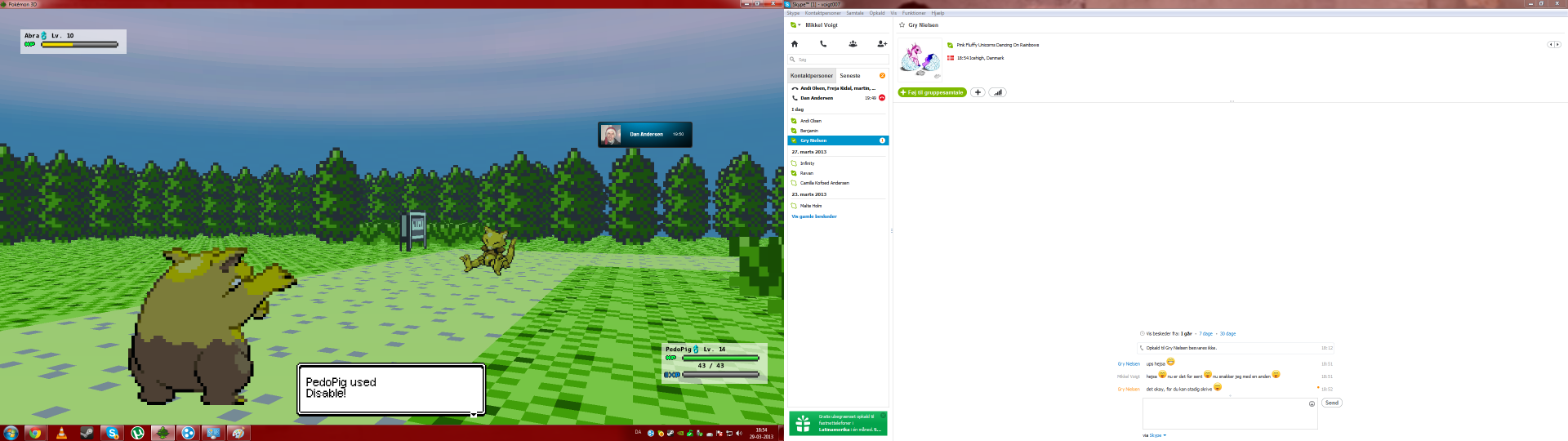This screenshot has height=441, width=1568.
Task: Click the DA language indicator in taskbar
Action: 638,432
